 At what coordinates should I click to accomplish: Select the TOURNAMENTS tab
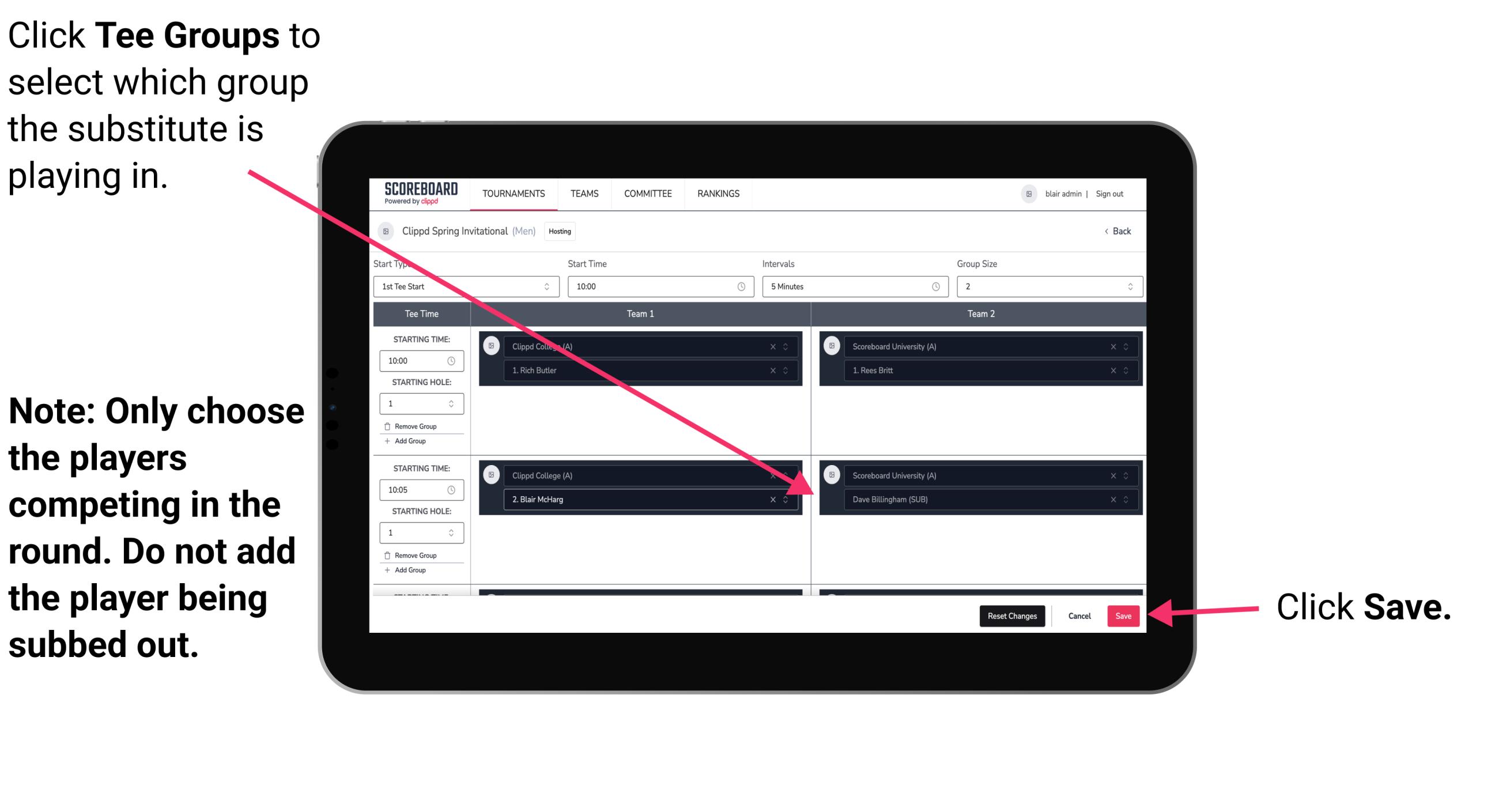[511, 194]
